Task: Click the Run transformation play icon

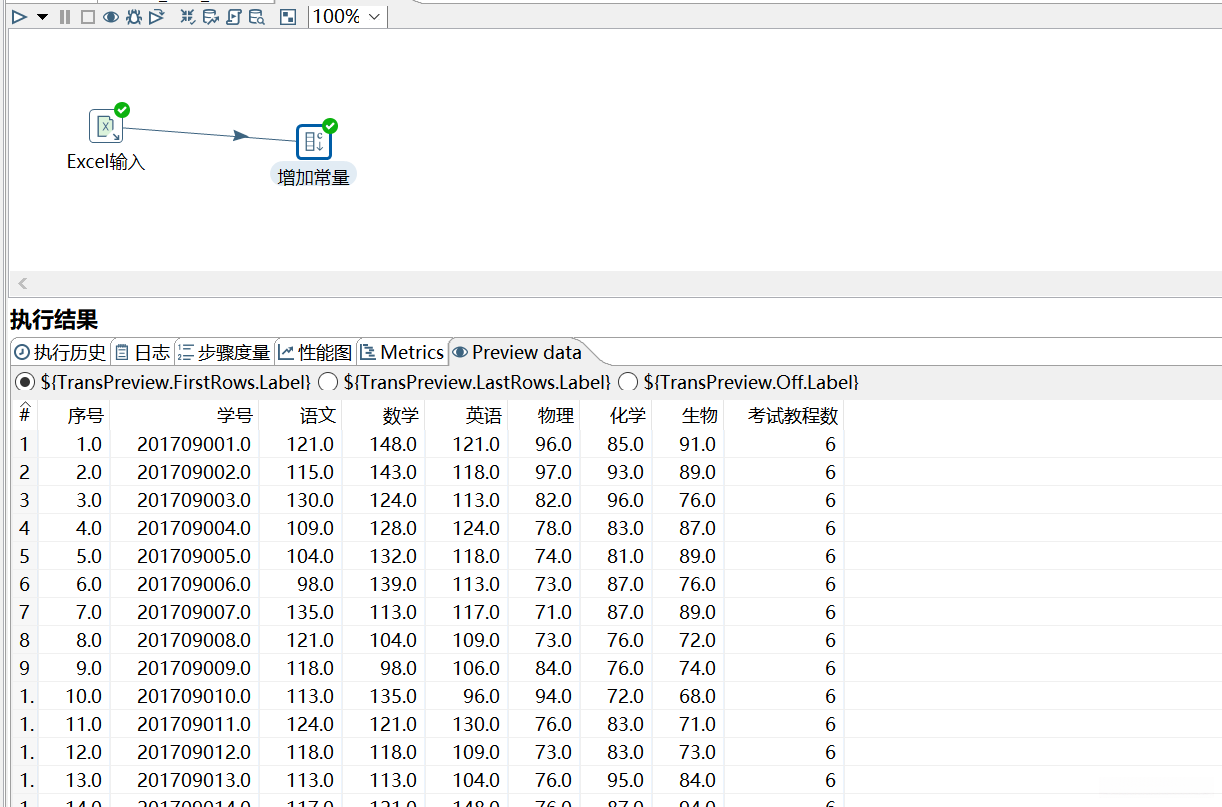Action: tap(18, 17)
